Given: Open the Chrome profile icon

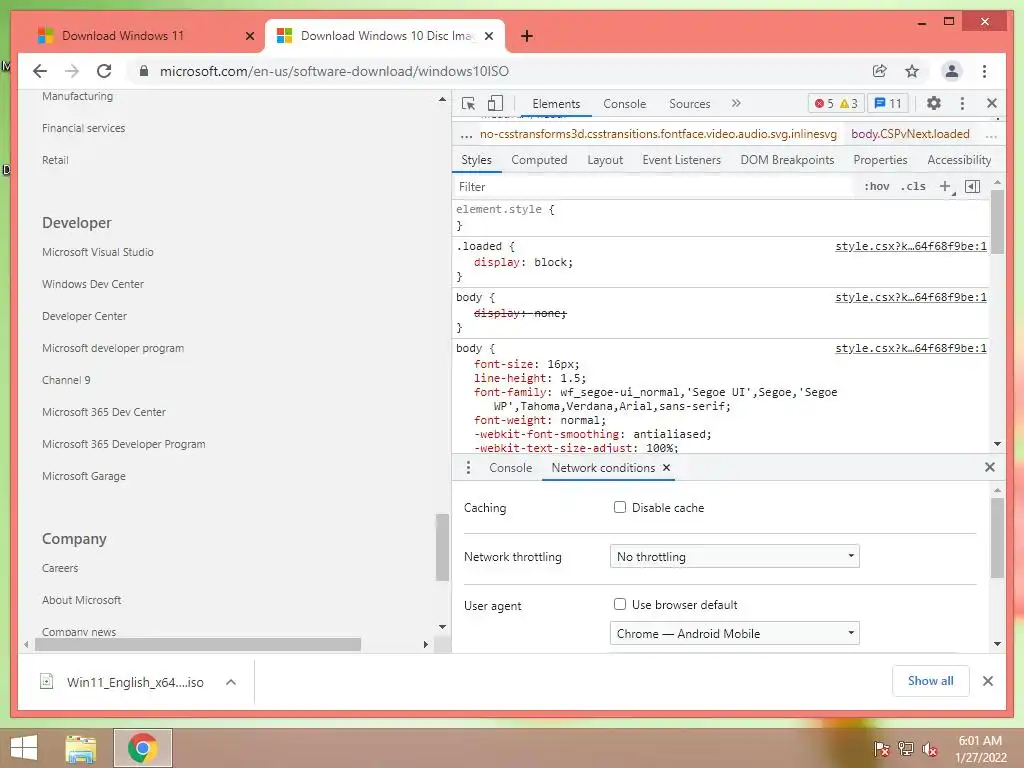Looking at the screenshot, I should coord(952,71).
